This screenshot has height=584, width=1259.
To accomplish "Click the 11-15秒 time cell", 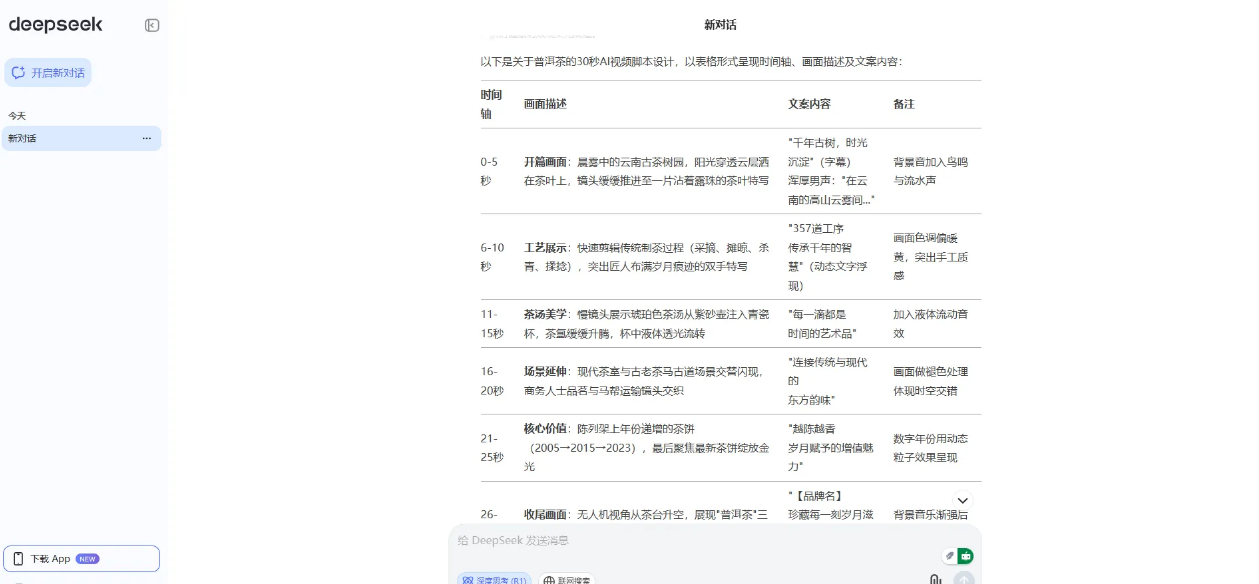I will (x=492, y=324).
